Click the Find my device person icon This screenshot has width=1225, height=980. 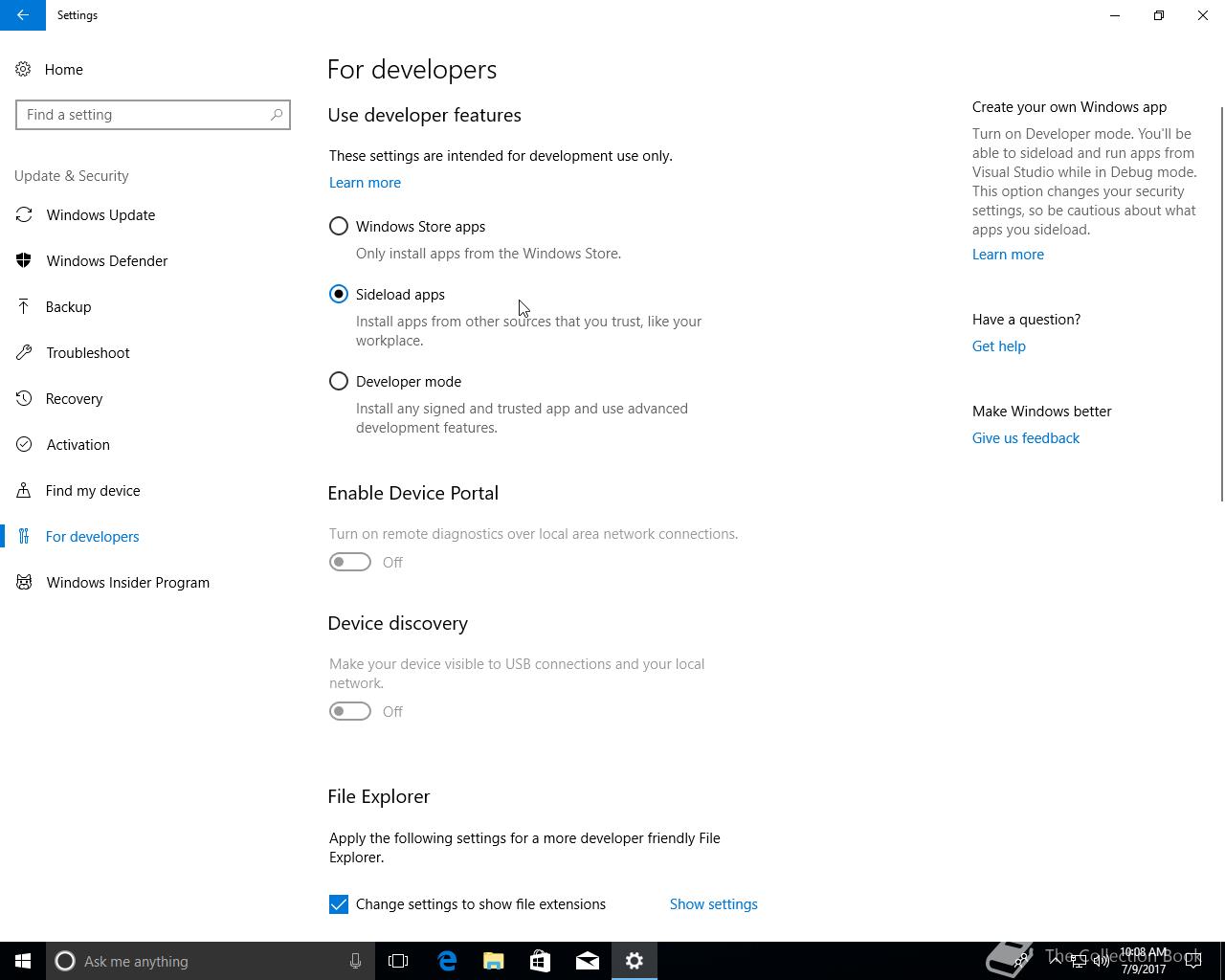click(24, 490)
